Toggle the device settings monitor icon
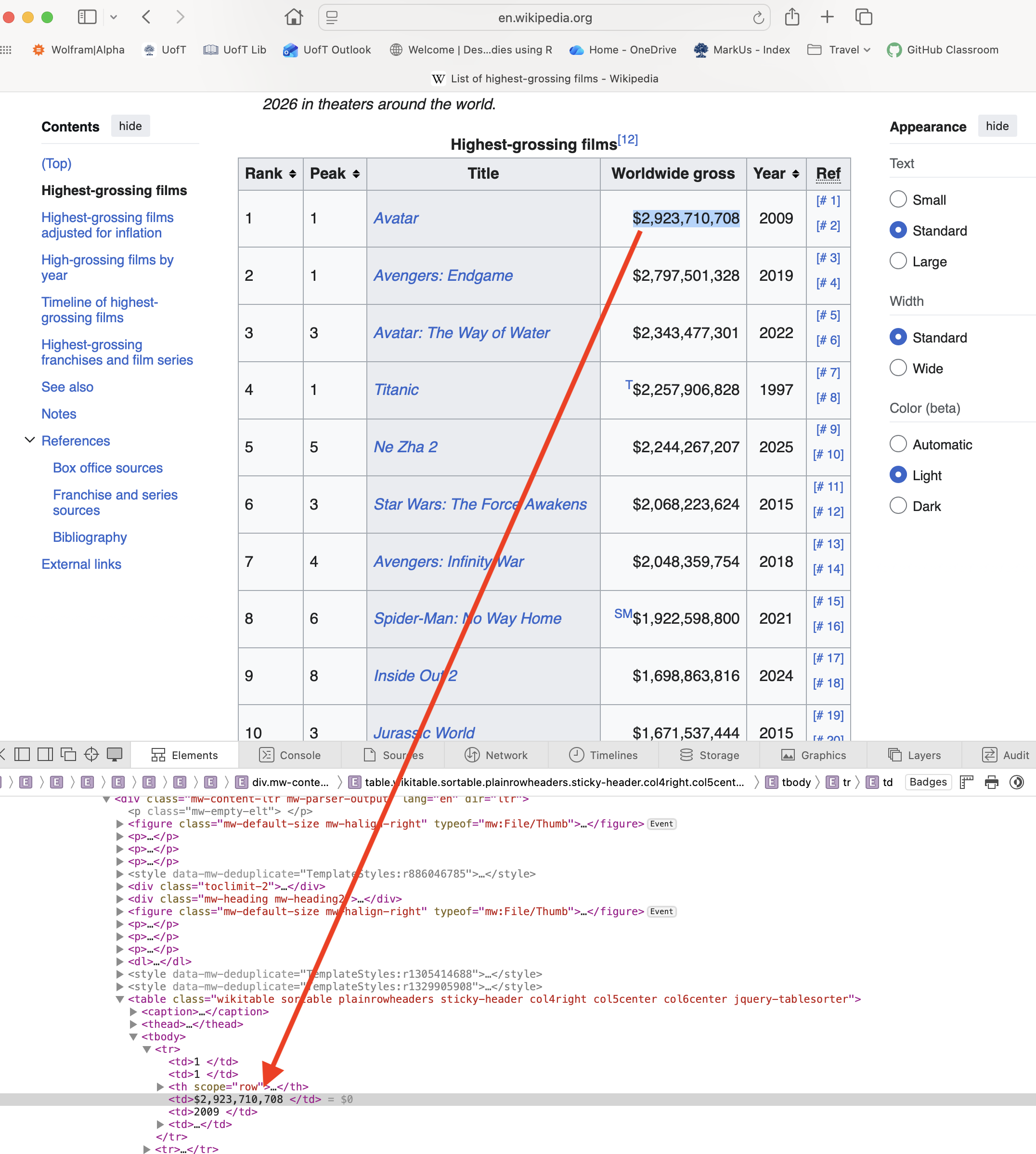1036x1154 pixels. (x=115, y=755)
